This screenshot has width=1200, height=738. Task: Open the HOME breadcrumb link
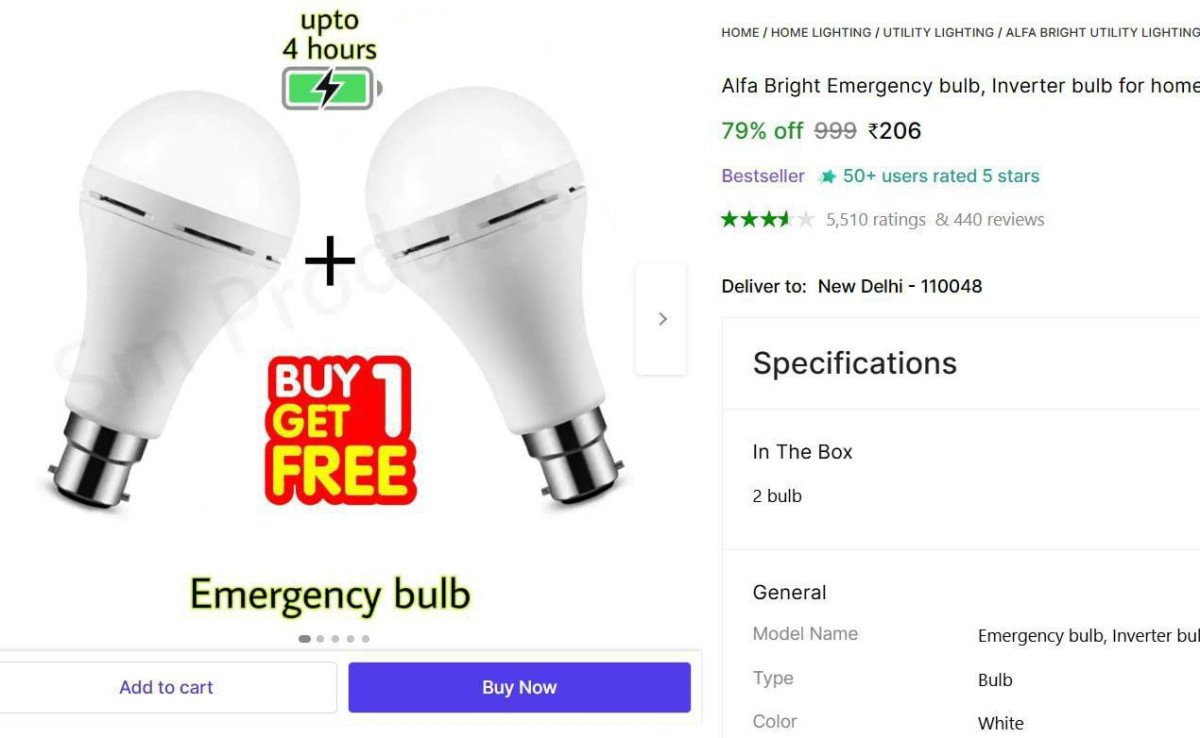[x=740, y=33]
